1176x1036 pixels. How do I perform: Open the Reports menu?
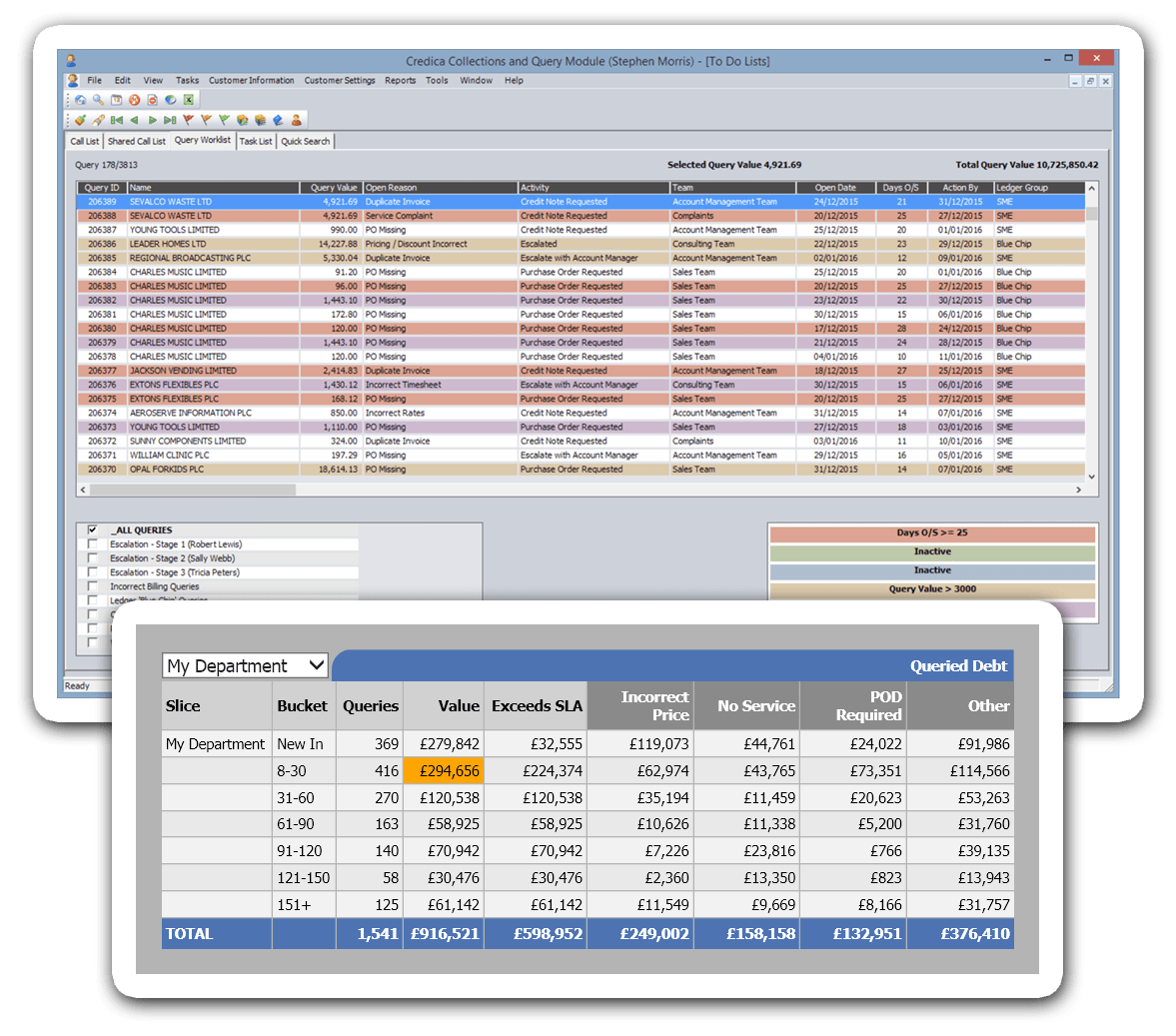pos(400,80)
